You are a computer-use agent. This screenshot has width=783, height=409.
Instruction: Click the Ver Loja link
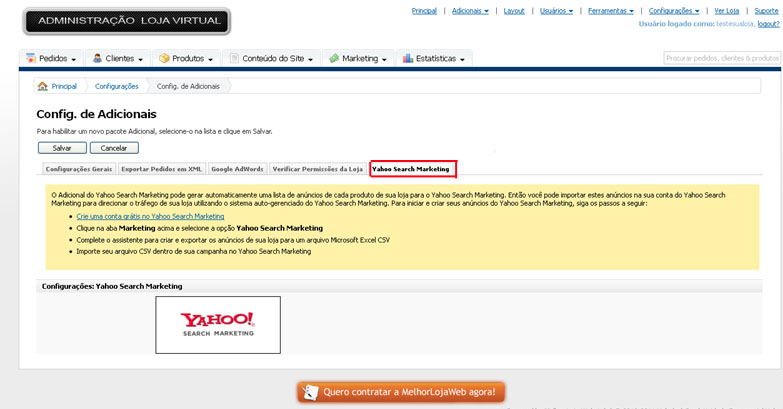pyautogui.click(x=727, y=10)
